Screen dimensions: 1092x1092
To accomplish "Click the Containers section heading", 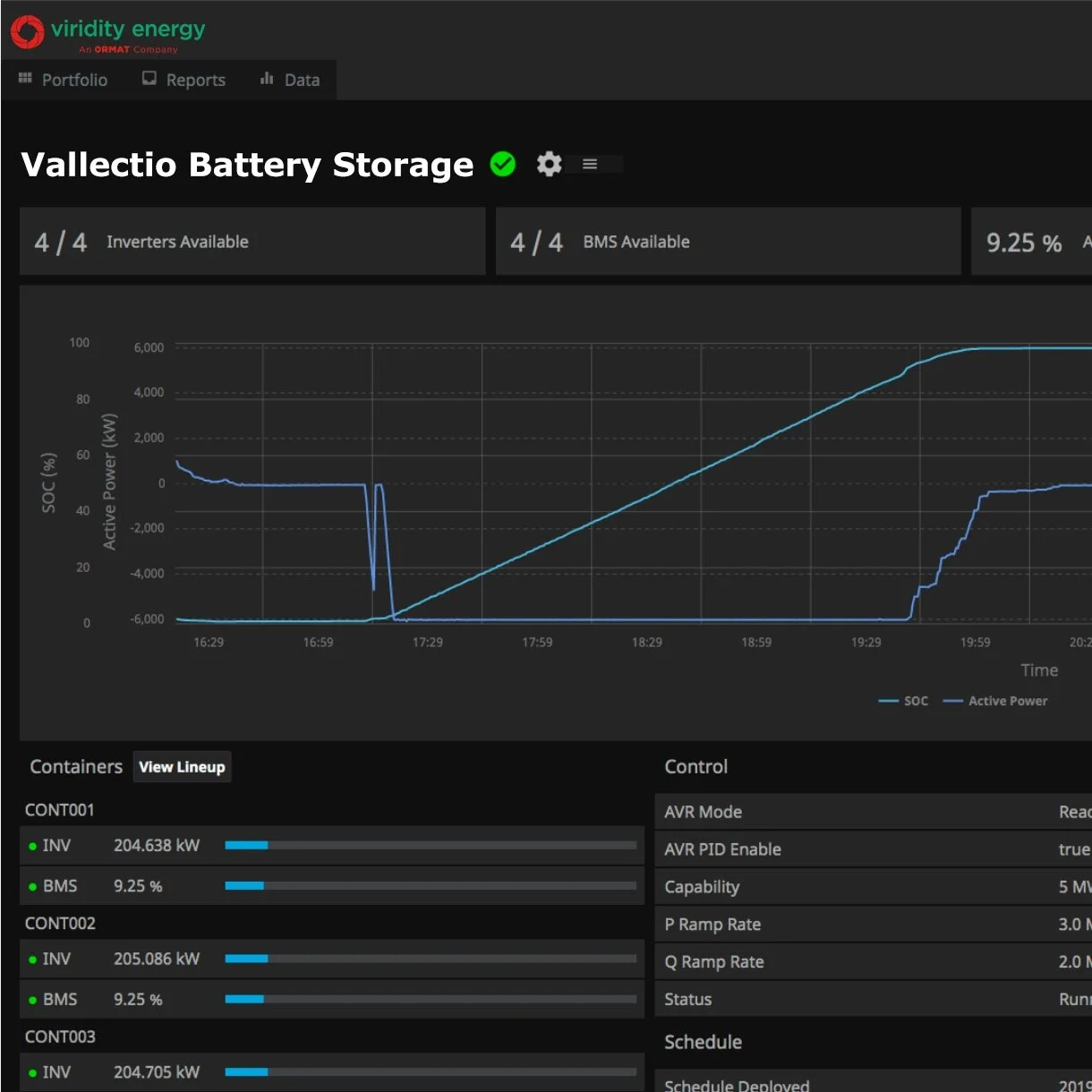I will tap(76, 767).
